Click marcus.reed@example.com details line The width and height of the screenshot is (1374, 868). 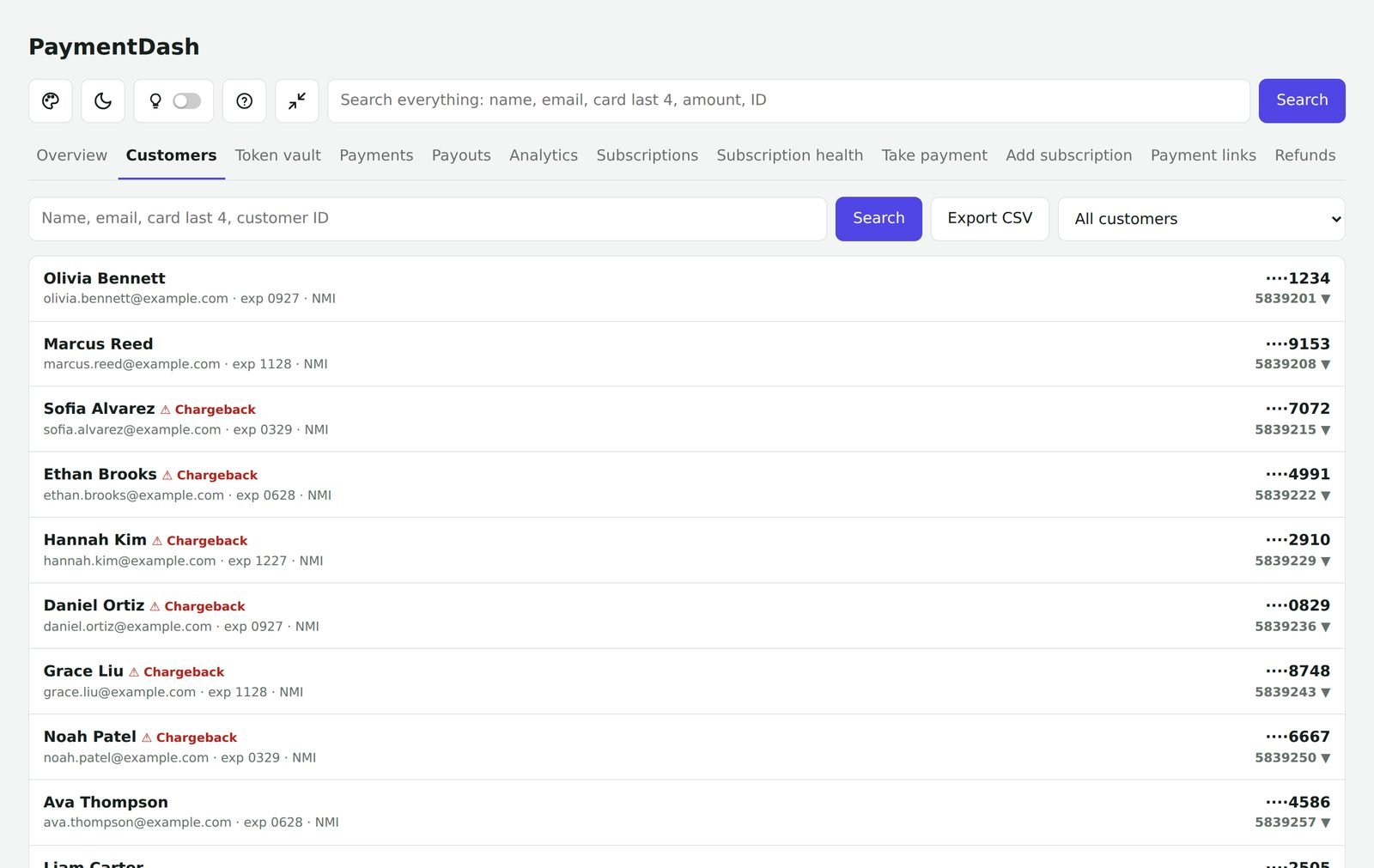coord(185,364)
